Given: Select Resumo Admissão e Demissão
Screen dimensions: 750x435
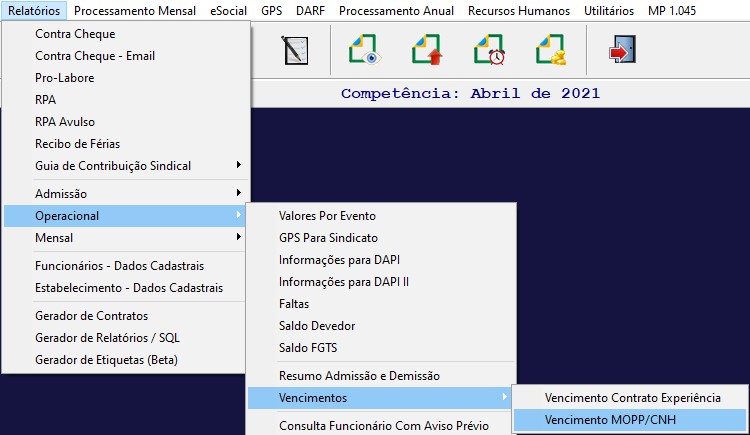Looking at the screenshot, I should coord(381,376).
